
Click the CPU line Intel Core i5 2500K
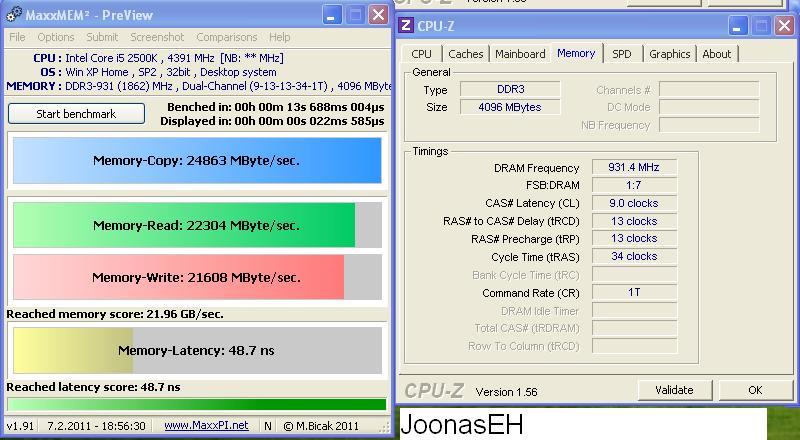click(x=158, y=58)
